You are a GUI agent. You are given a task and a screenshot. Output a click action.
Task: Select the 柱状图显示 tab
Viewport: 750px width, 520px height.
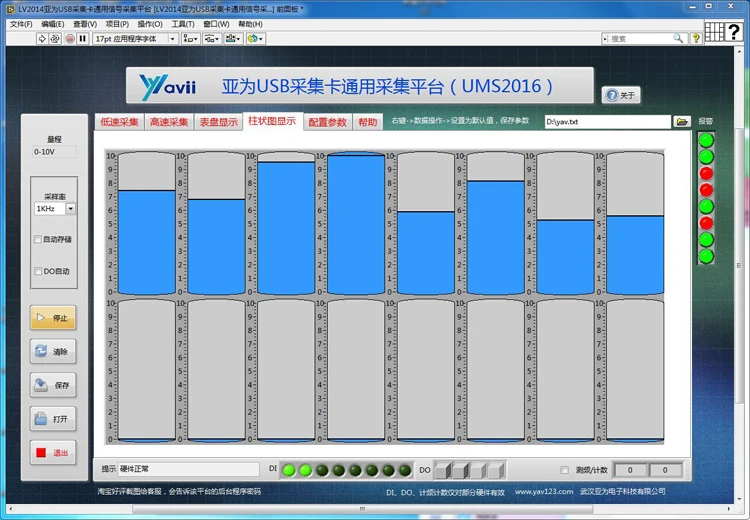[x=272, y=122]
